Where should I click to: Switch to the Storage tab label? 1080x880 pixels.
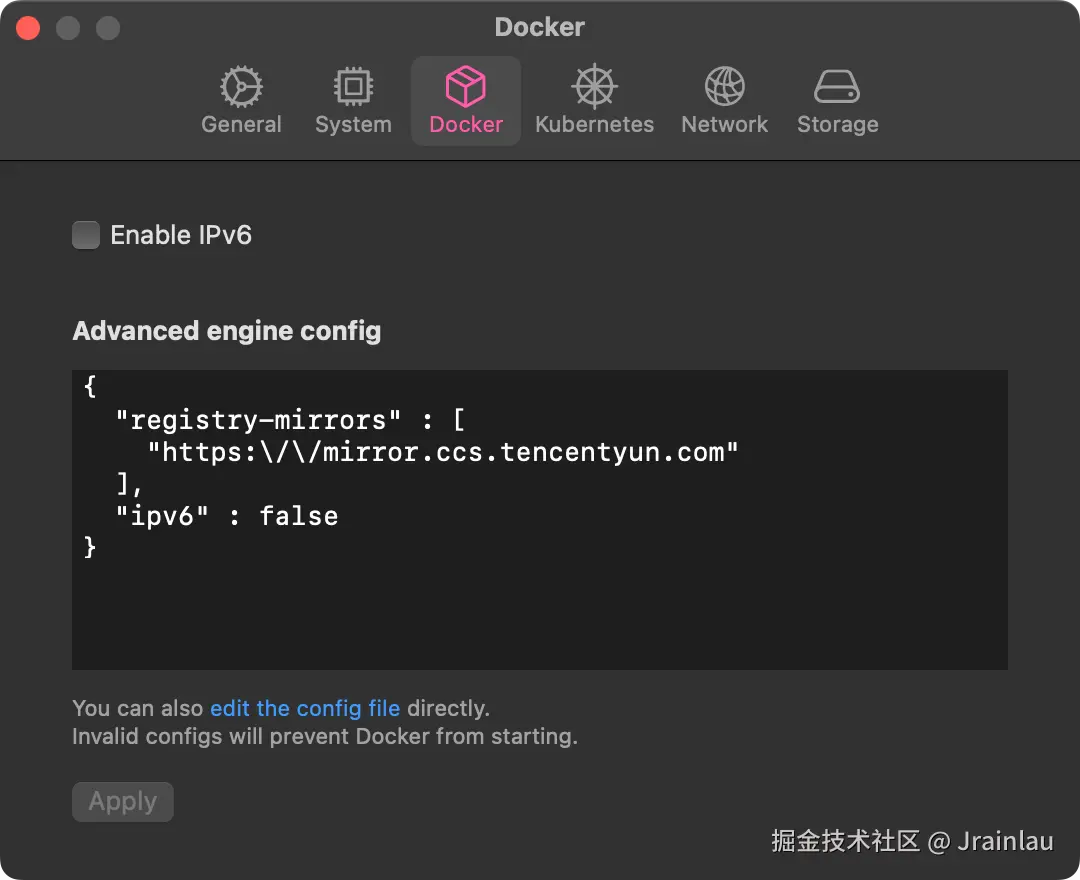(x=837, y=125)
